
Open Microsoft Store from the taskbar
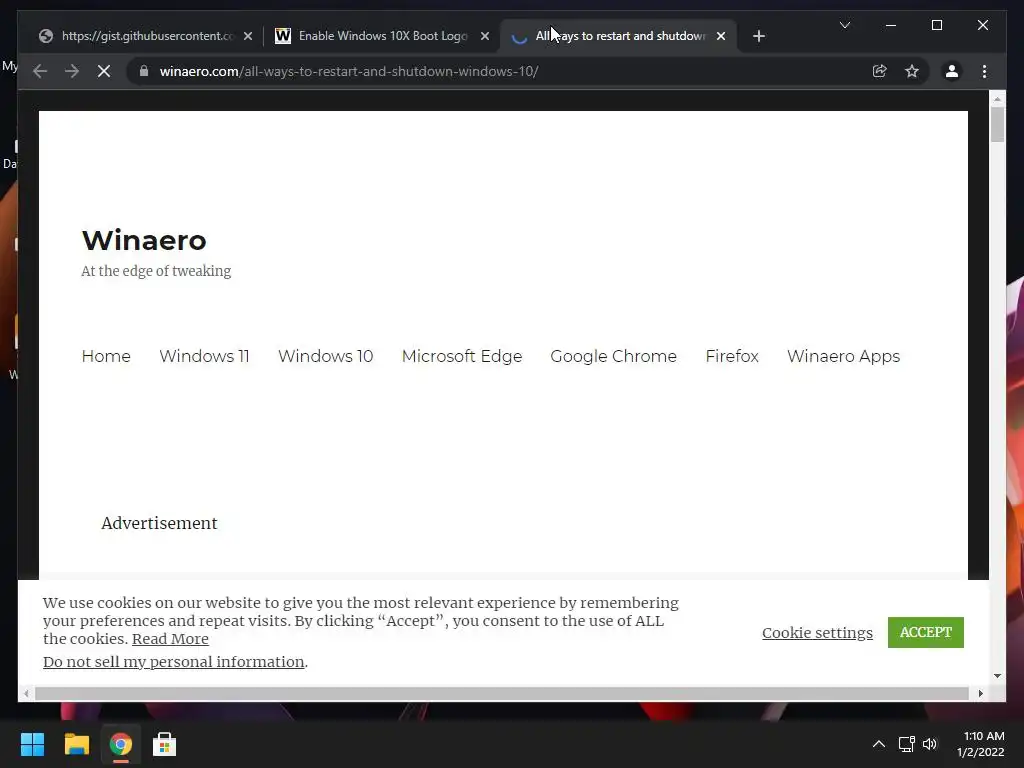click(164, 744)
